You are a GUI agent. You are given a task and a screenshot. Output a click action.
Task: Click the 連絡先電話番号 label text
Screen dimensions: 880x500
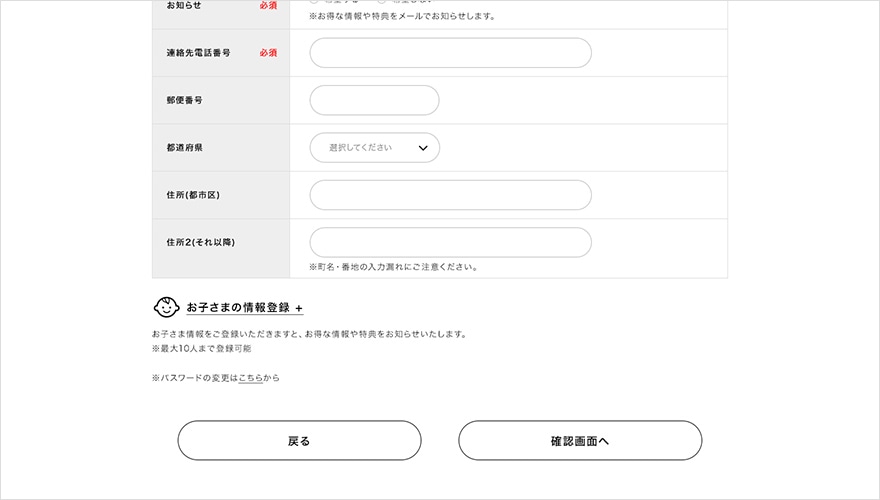click(198, 53)
